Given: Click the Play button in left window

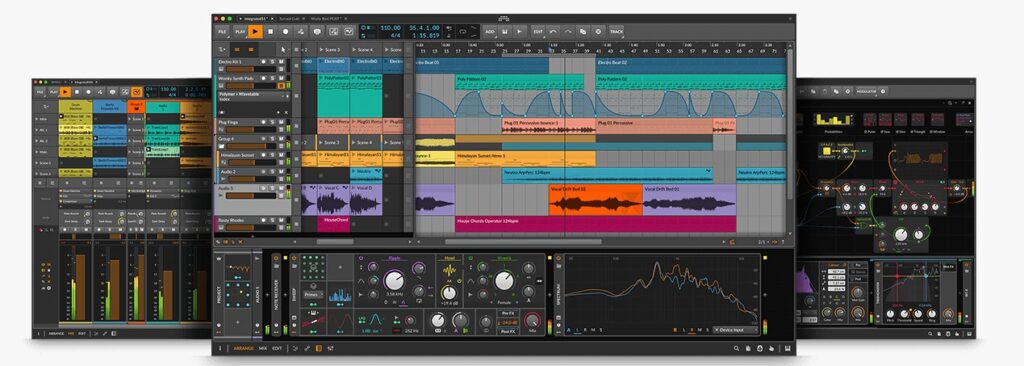Looking at the screenshot, I should 65,92.
